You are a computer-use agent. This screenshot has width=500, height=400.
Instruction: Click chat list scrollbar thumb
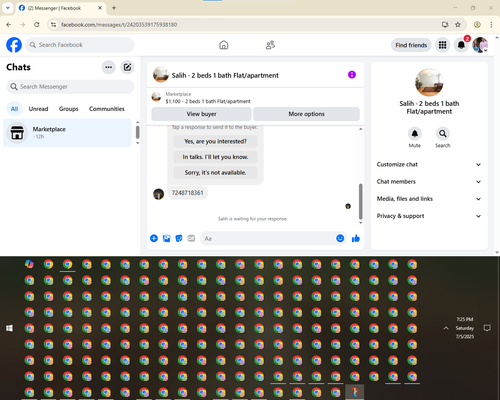[138, 132]
